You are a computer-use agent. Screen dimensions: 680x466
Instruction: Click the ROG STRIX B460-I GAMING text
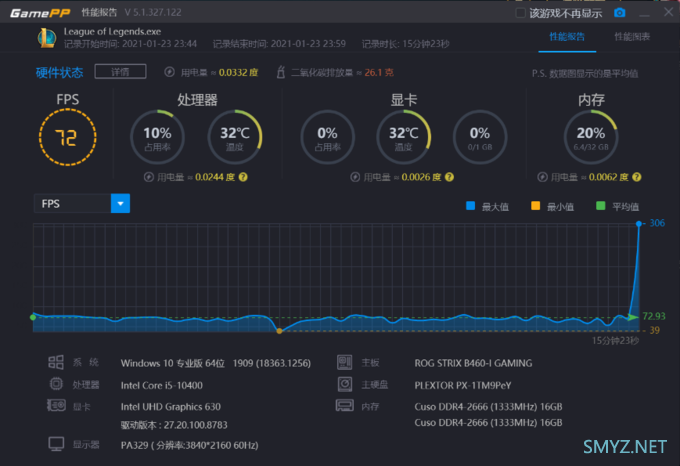tap(473, 363)
